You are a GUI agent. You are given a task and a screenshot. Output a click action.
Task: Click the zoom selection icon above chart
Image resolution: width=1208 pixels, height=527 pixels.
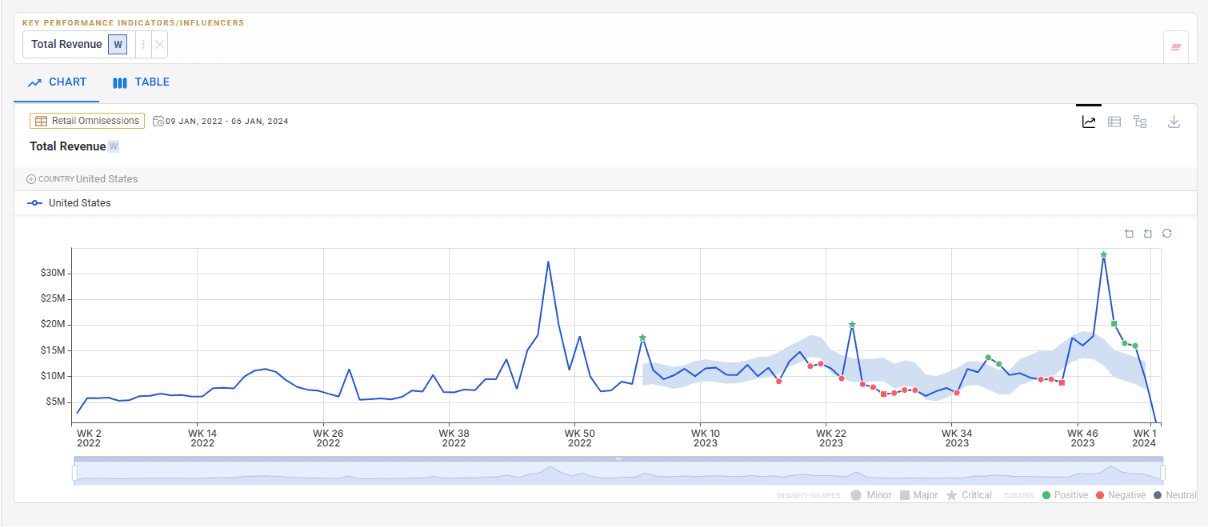click(1129, 234)
